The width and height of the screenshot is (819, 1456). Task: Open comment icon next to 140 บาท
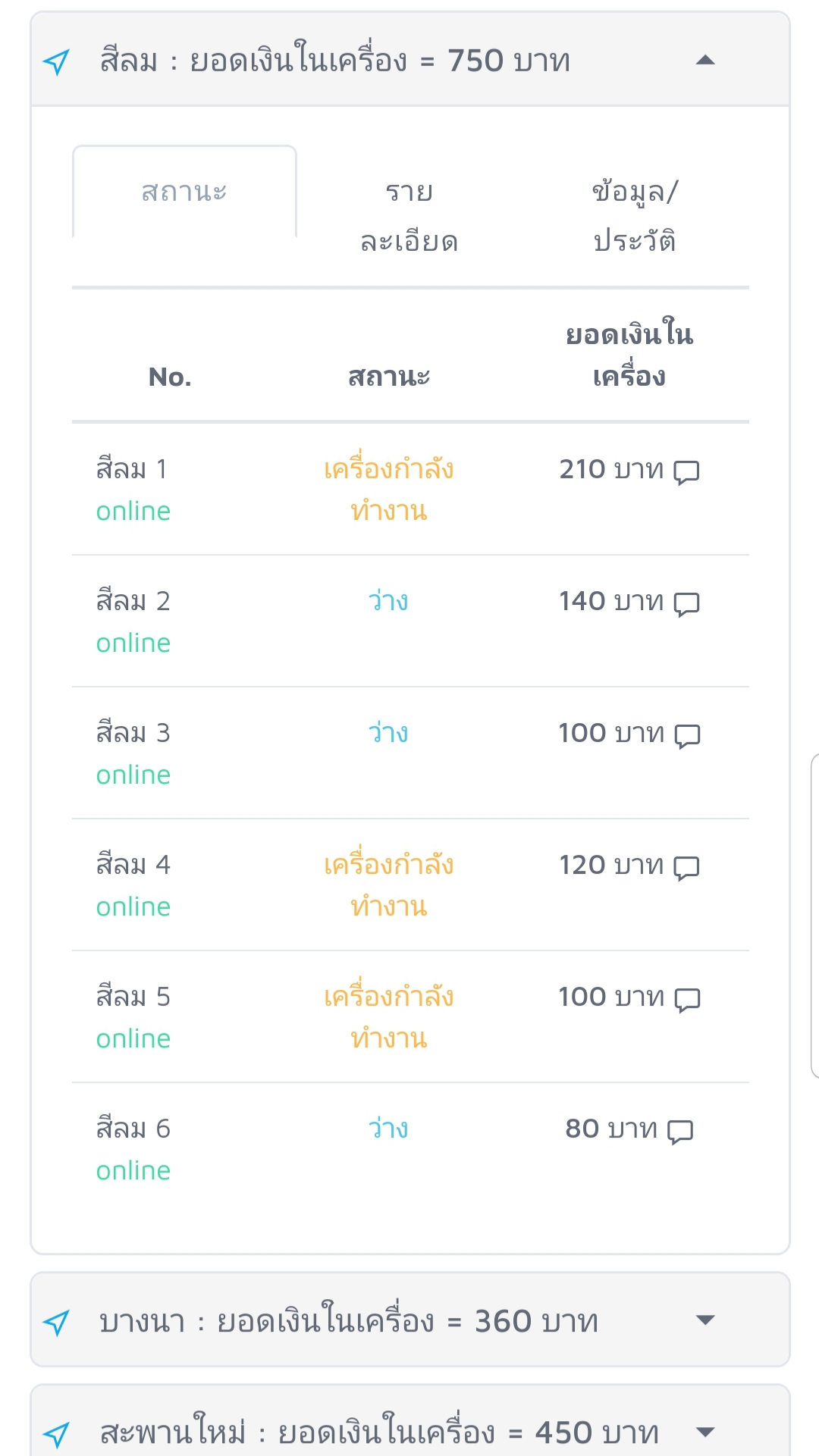click(x=686, y=603)
